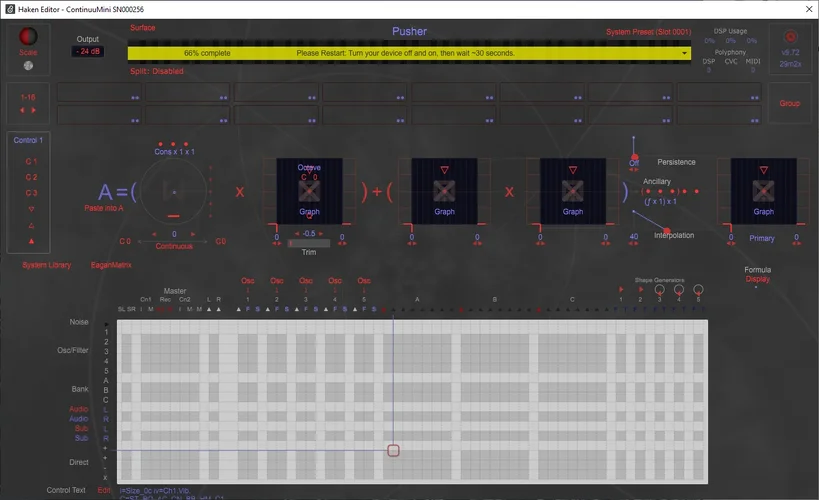Expand the third Graph box dropdown triangle
This screenshot has width=819, height=500.
coord(573,170)
